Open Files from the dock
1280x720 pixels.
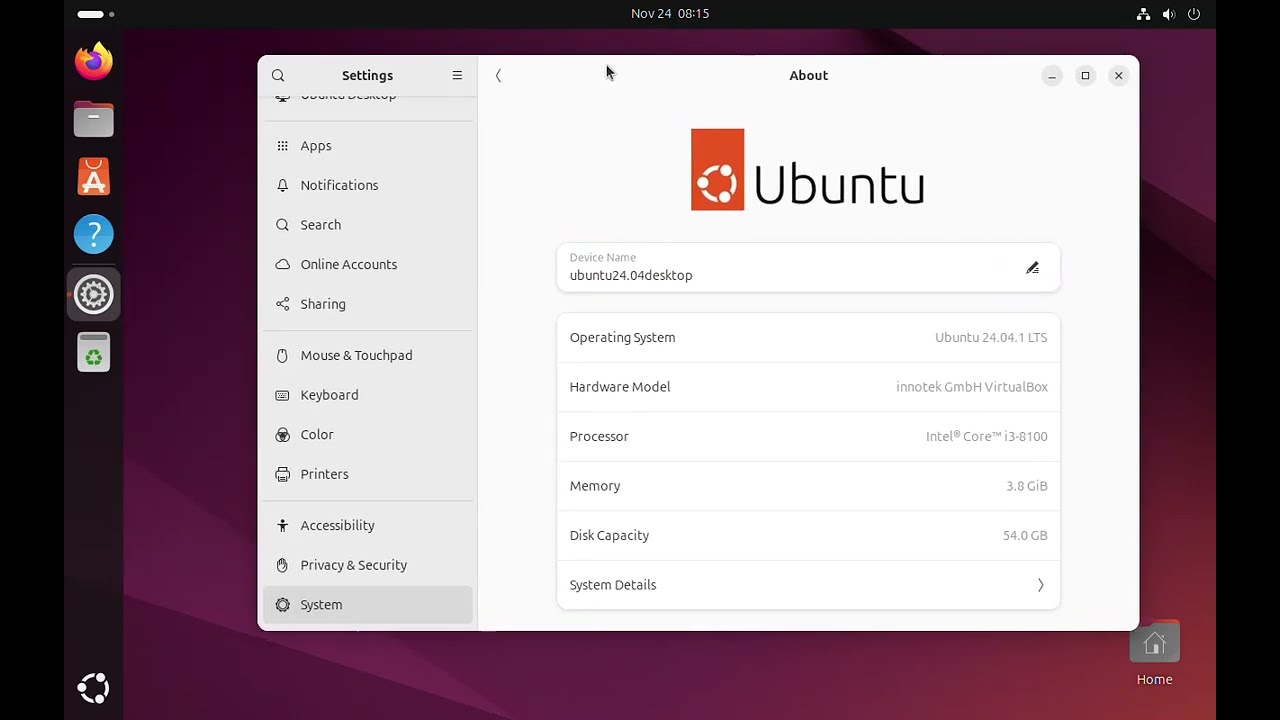[x=94, y=119]
